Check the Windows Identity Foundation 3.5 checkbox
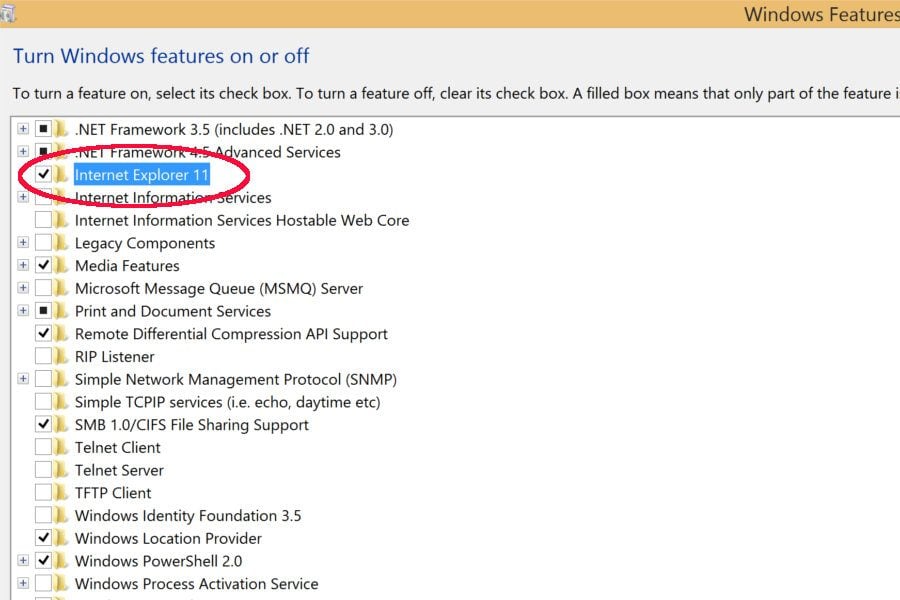 (x=44, y=515)
